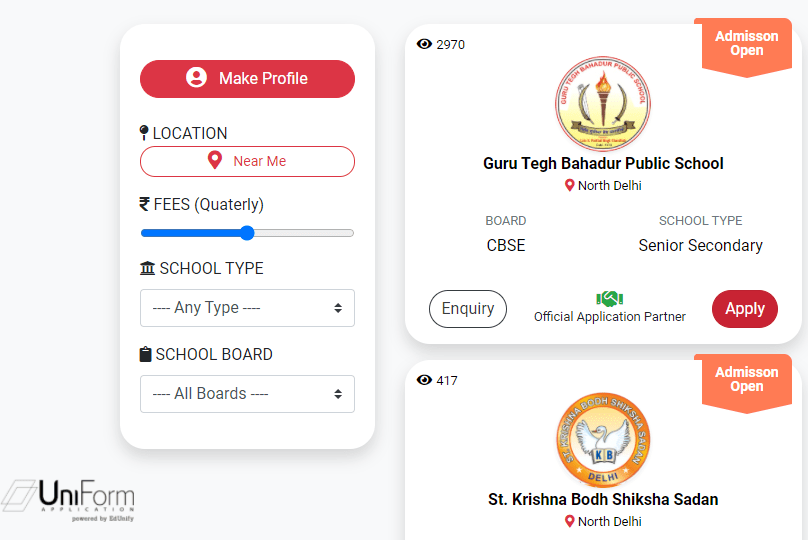This screenshot has height=540, width=808.
Task: Click the arrows on the Any Type selector
Action: [x=338, y=308]
